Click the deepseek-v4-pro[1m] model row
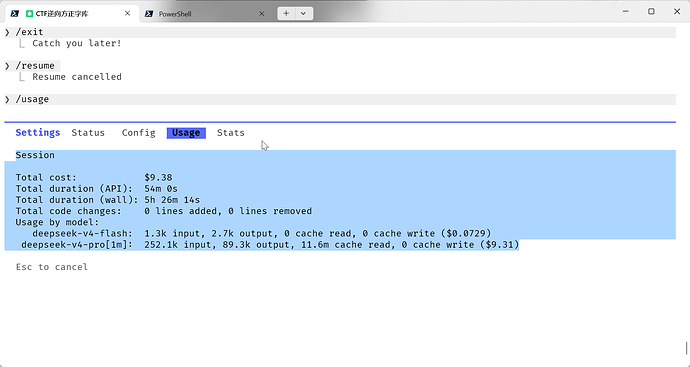The image size is (690, 367). click(x=270, y=245)
